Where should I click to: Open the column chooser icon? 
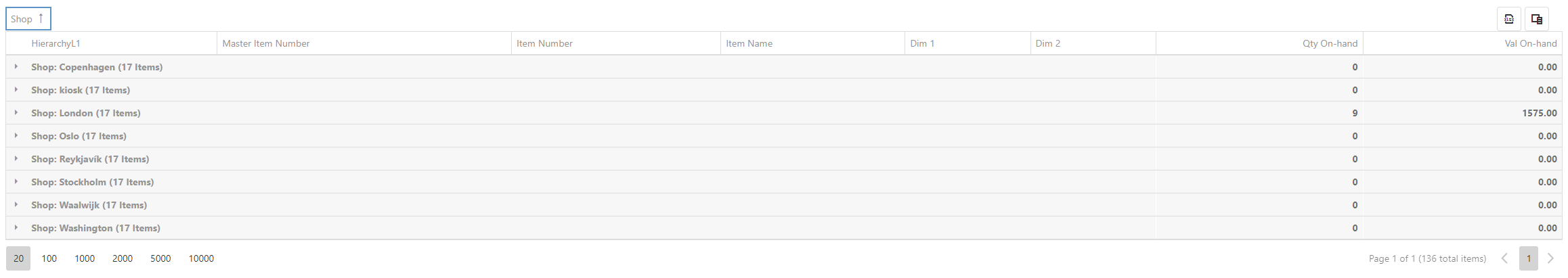click(x=1536, y=19)
